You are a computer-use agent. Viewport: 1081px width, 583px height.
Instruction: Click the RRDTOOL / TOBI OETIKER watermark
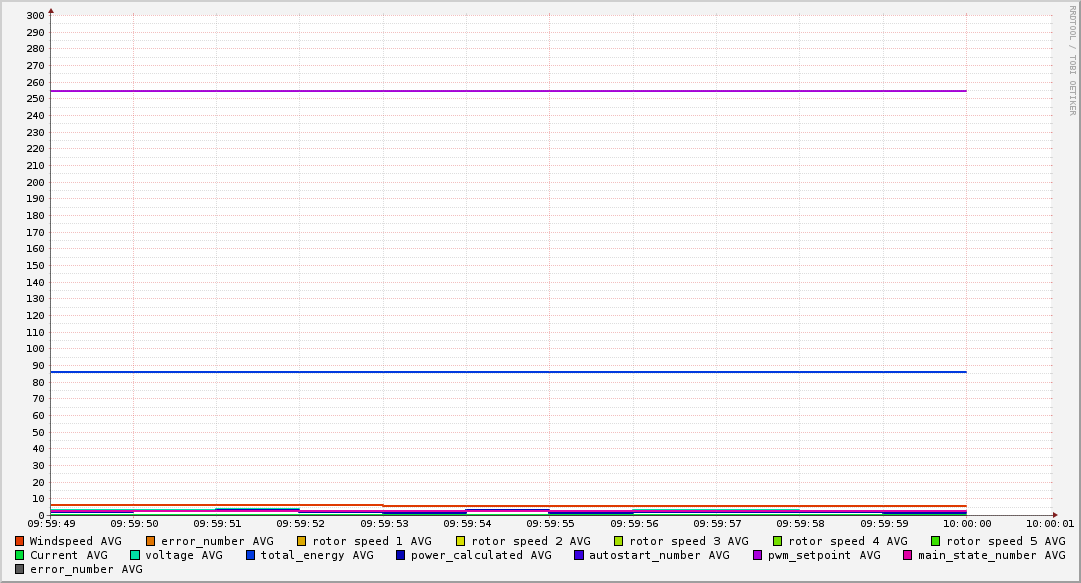coord(1072,60)
